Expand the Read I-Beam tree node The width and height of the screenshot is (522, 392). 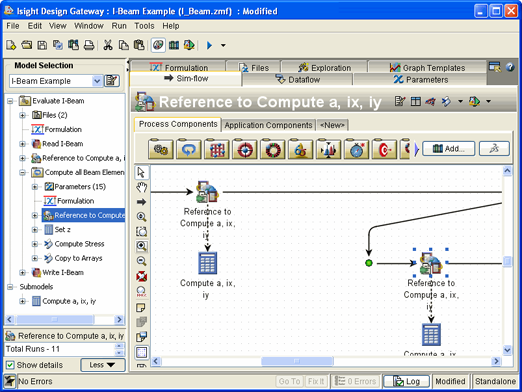click(22, 144)
